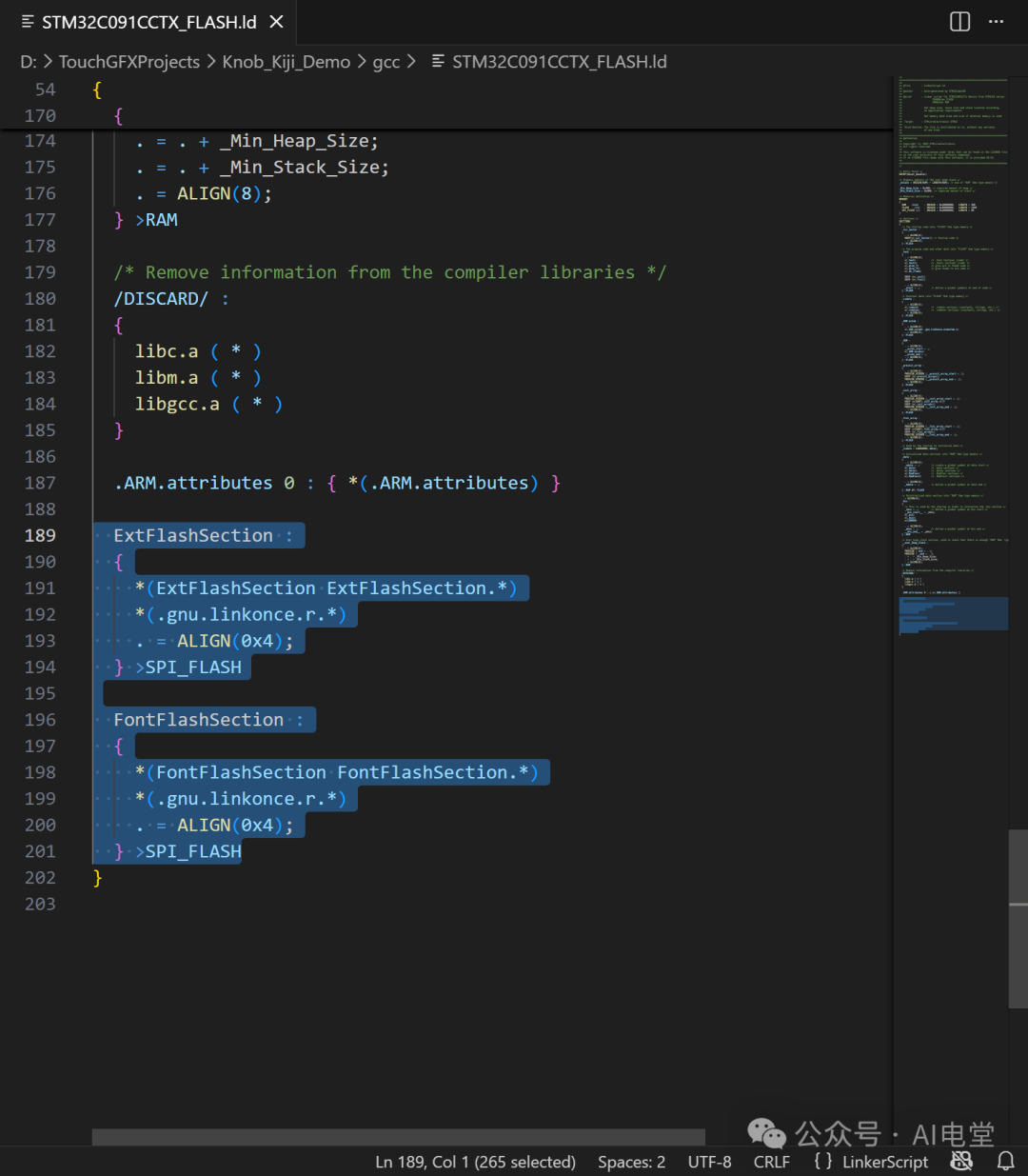Open the Notifications bell icon
This screenshot has height=1176, width=1028.
coord(1006,1161)
